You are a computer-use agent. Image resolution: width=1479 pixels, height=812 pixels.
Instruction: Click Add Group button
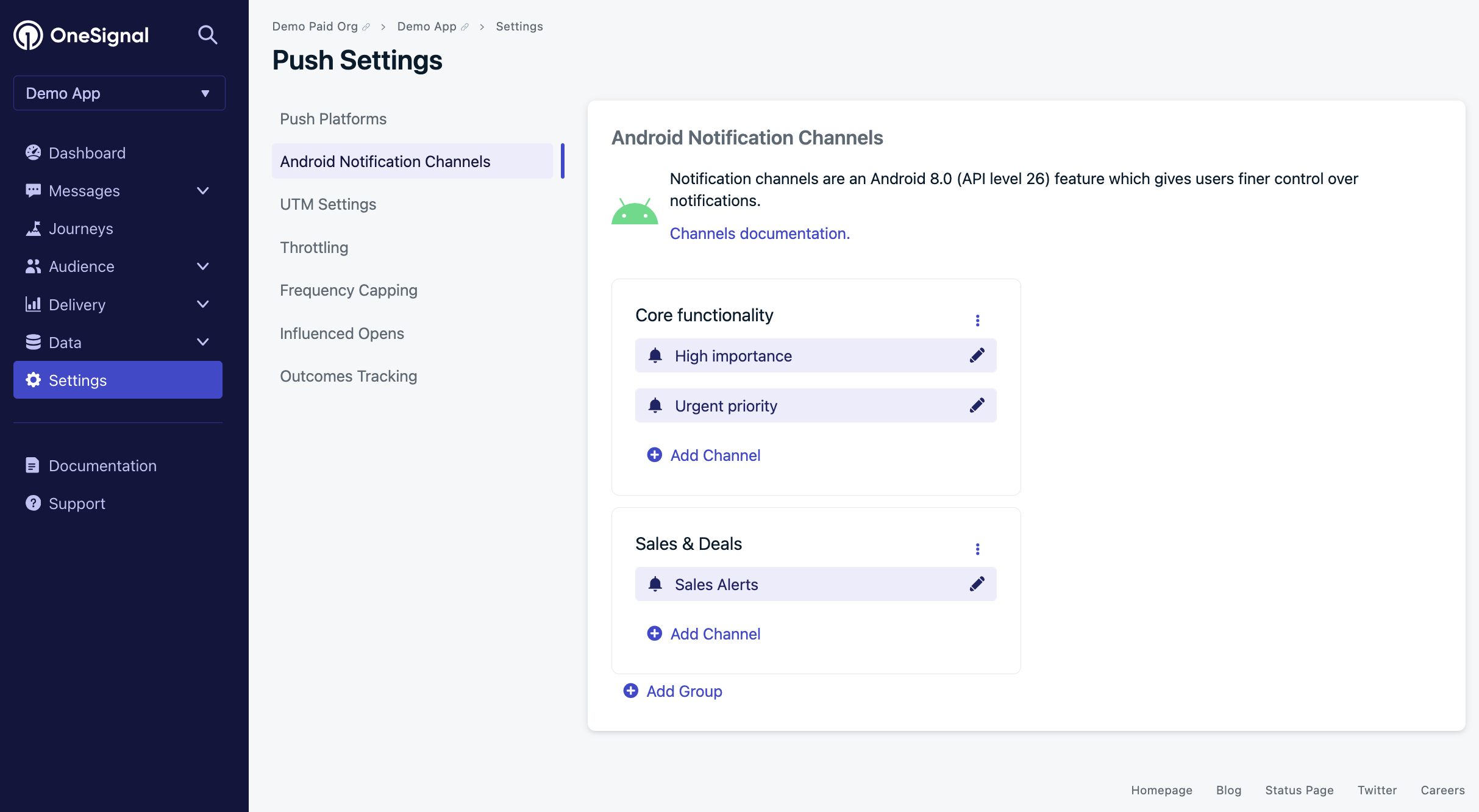point(672,691)
